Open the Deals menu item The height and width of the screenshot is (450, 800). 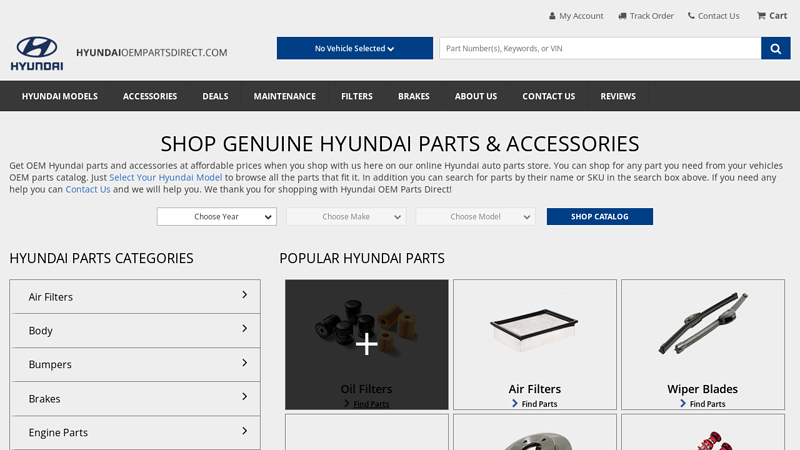pyautogui.click(x=215, y=96)
